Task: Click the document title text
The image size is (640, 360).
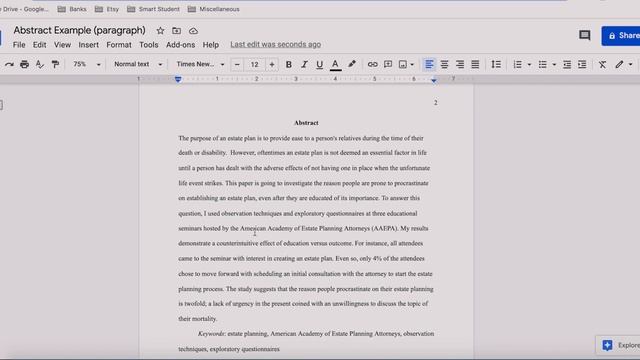Action: pos(79,30)
